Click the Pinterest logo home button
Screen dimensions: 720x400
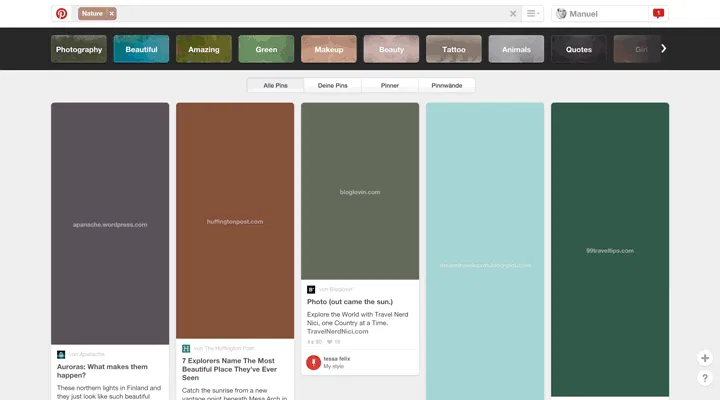coord(62,14)
